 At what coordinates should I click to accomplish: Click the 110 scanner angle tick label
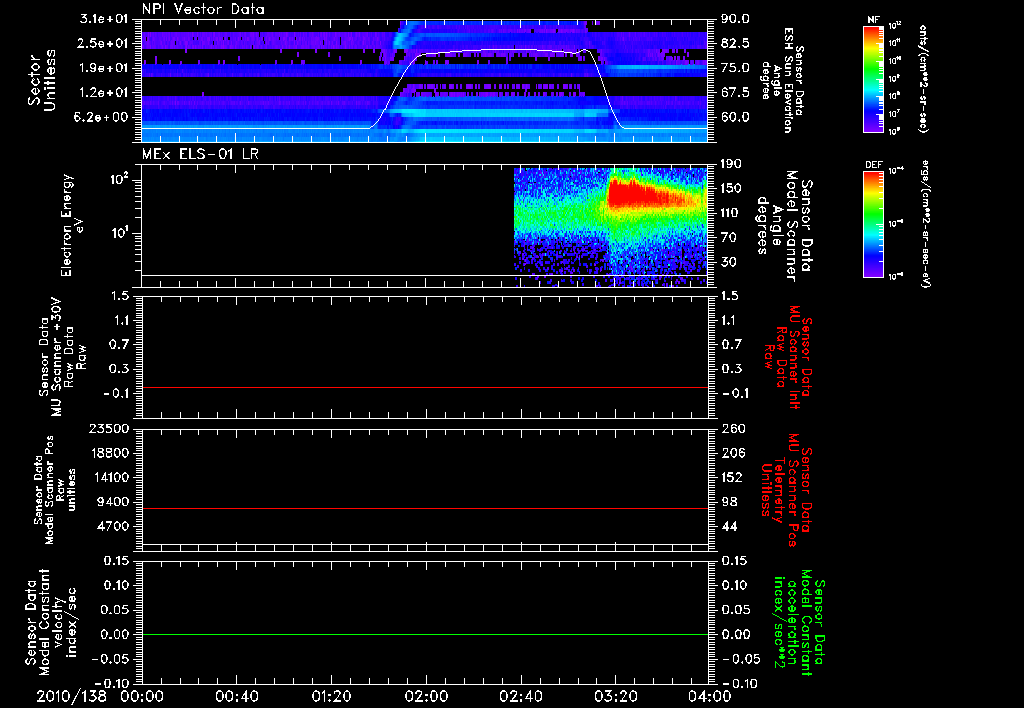(x=732, y=213)
